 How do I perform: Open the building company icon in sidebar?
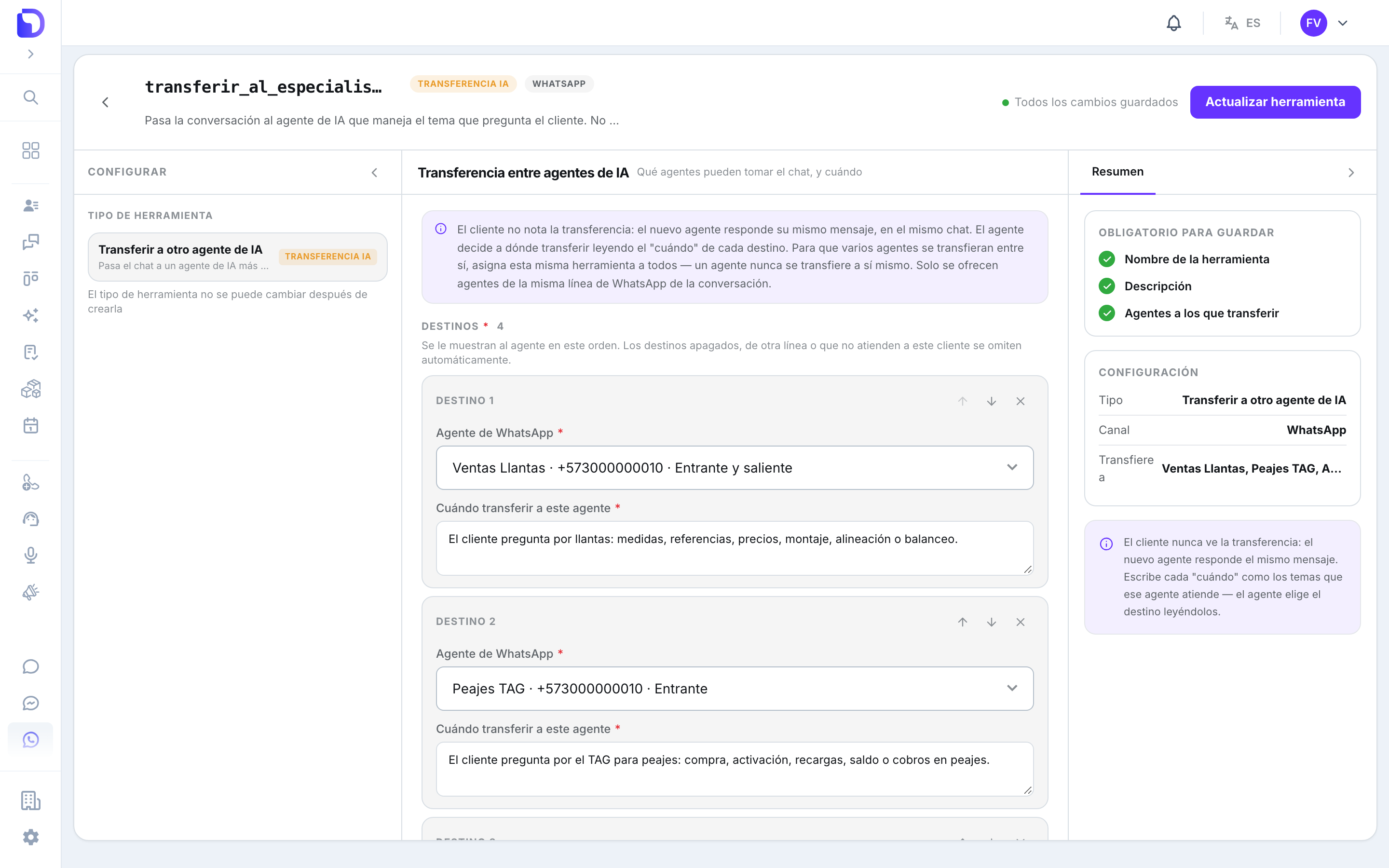pyautogui.click(x=30, y=800)
